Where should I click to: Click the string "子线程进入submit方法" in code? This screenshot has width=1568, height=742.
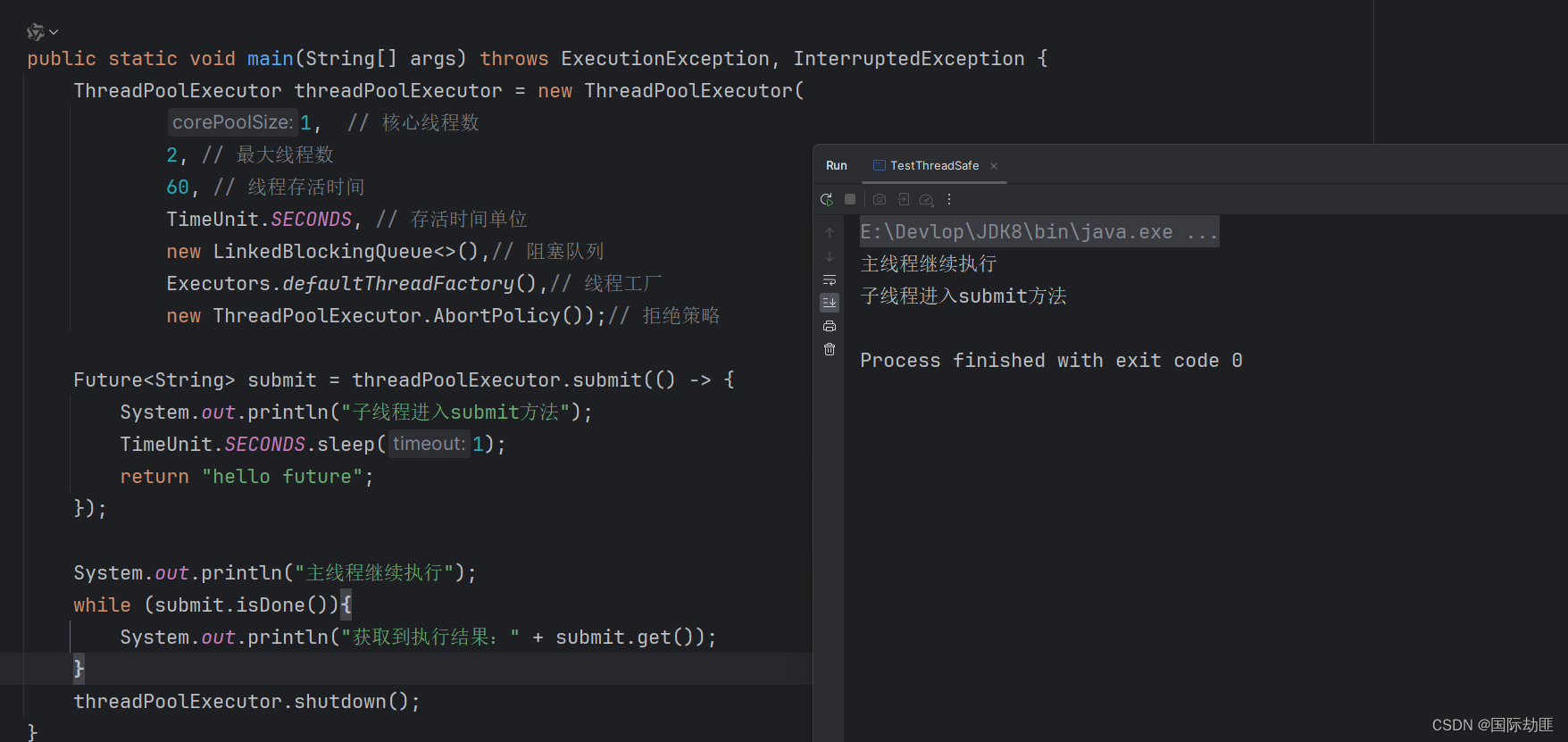(x=455, y=413)
